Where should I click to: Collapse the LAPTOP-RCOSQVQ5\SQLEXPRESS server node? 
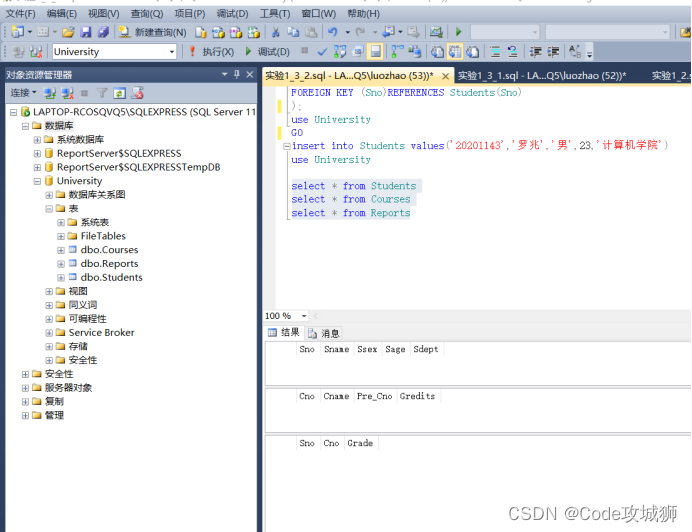pos(13,112)
